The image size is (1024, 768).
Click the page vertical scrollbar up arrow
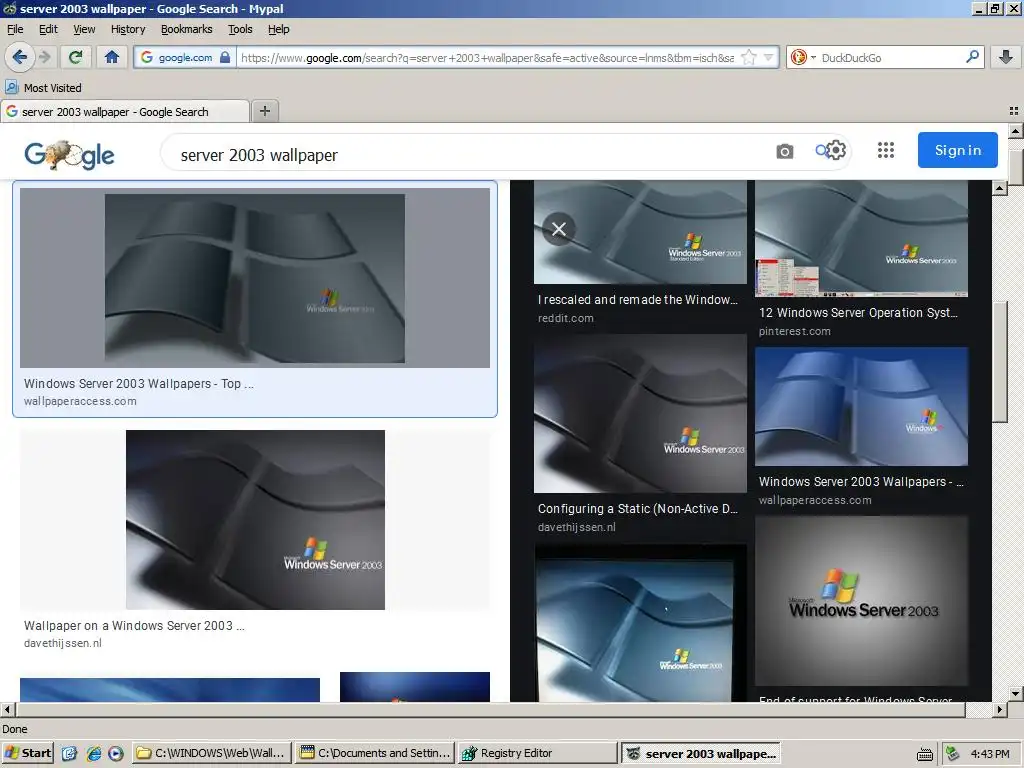coord(1016,131)
